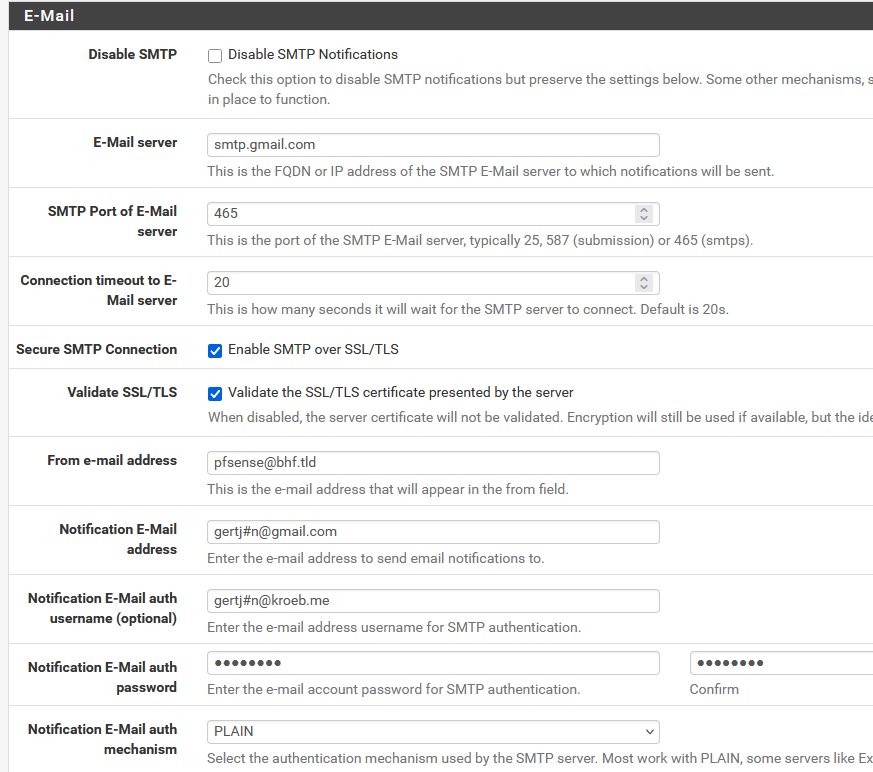This screenshot has width=873, height=772.
Task: Click the Confirm password field
Action: click(780, 663)
